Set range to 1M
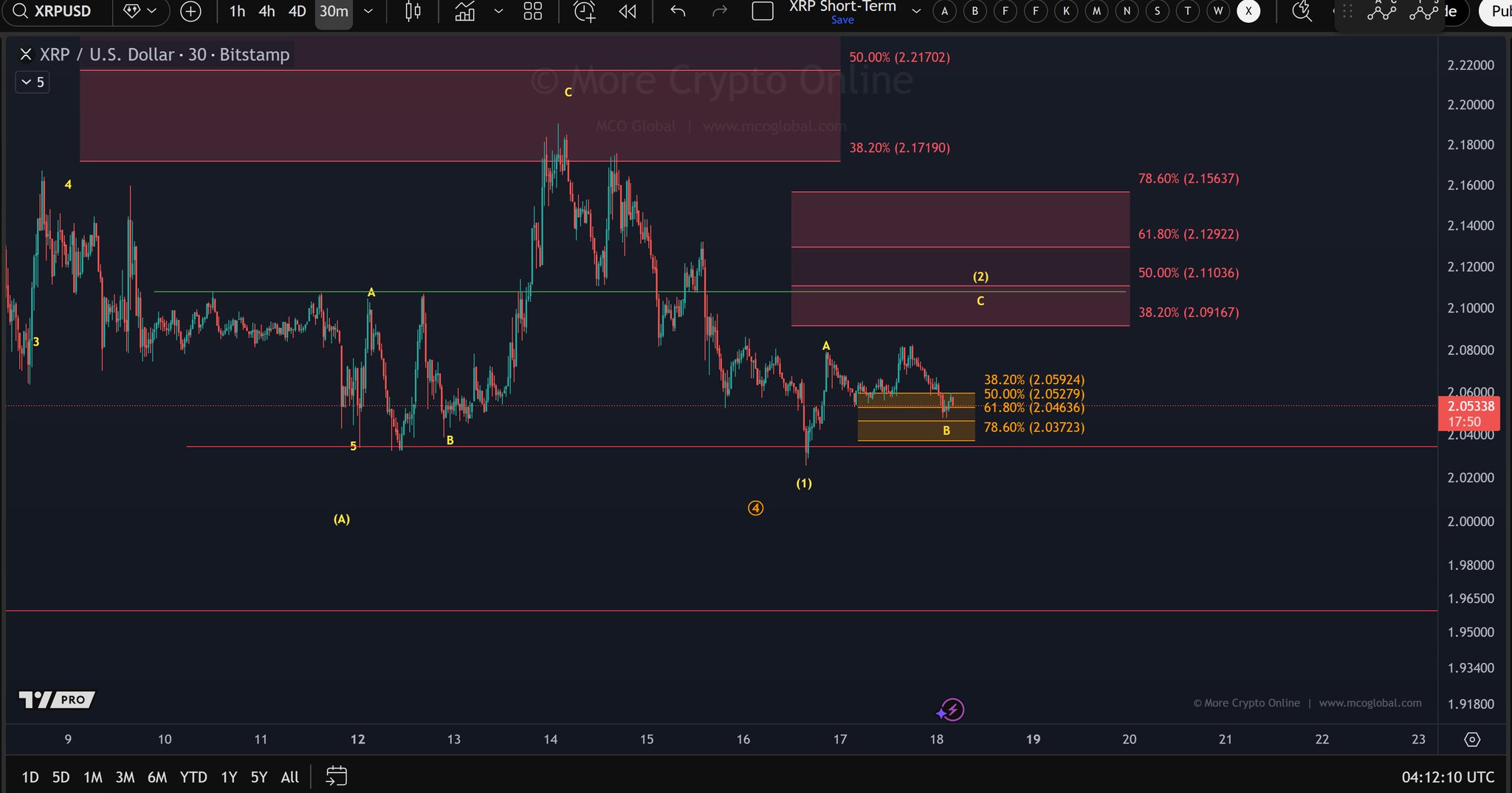 click(x=92, y=777)
